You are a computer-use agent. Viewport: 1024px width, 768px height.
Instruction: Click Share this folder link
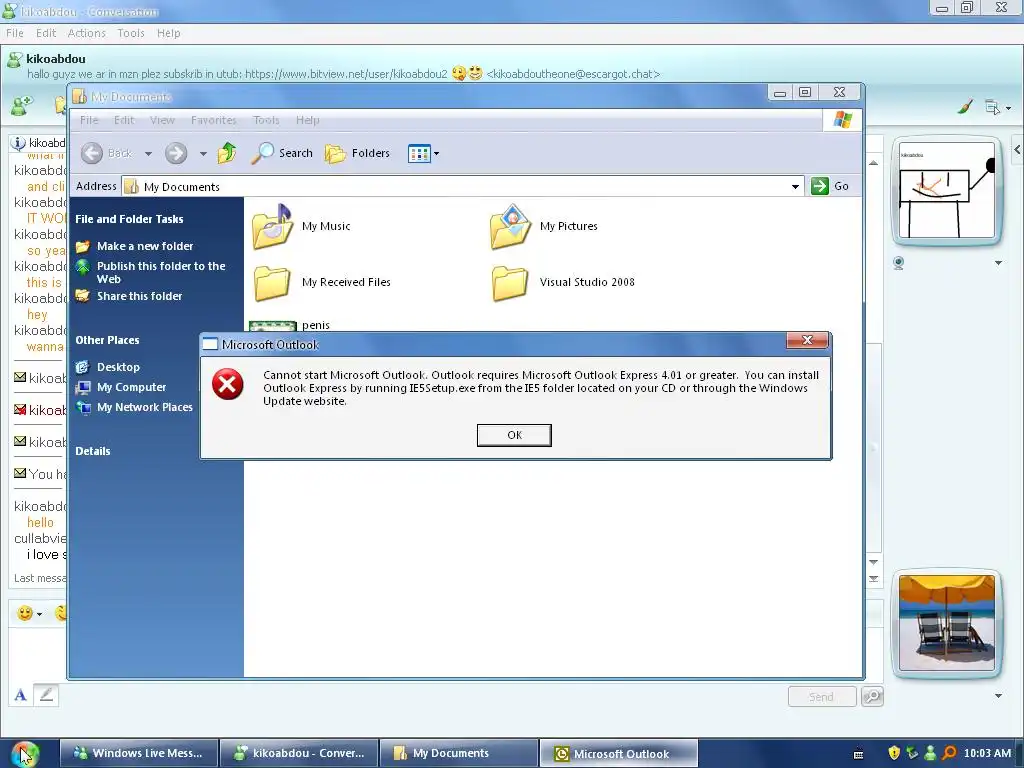coord(139,296)
